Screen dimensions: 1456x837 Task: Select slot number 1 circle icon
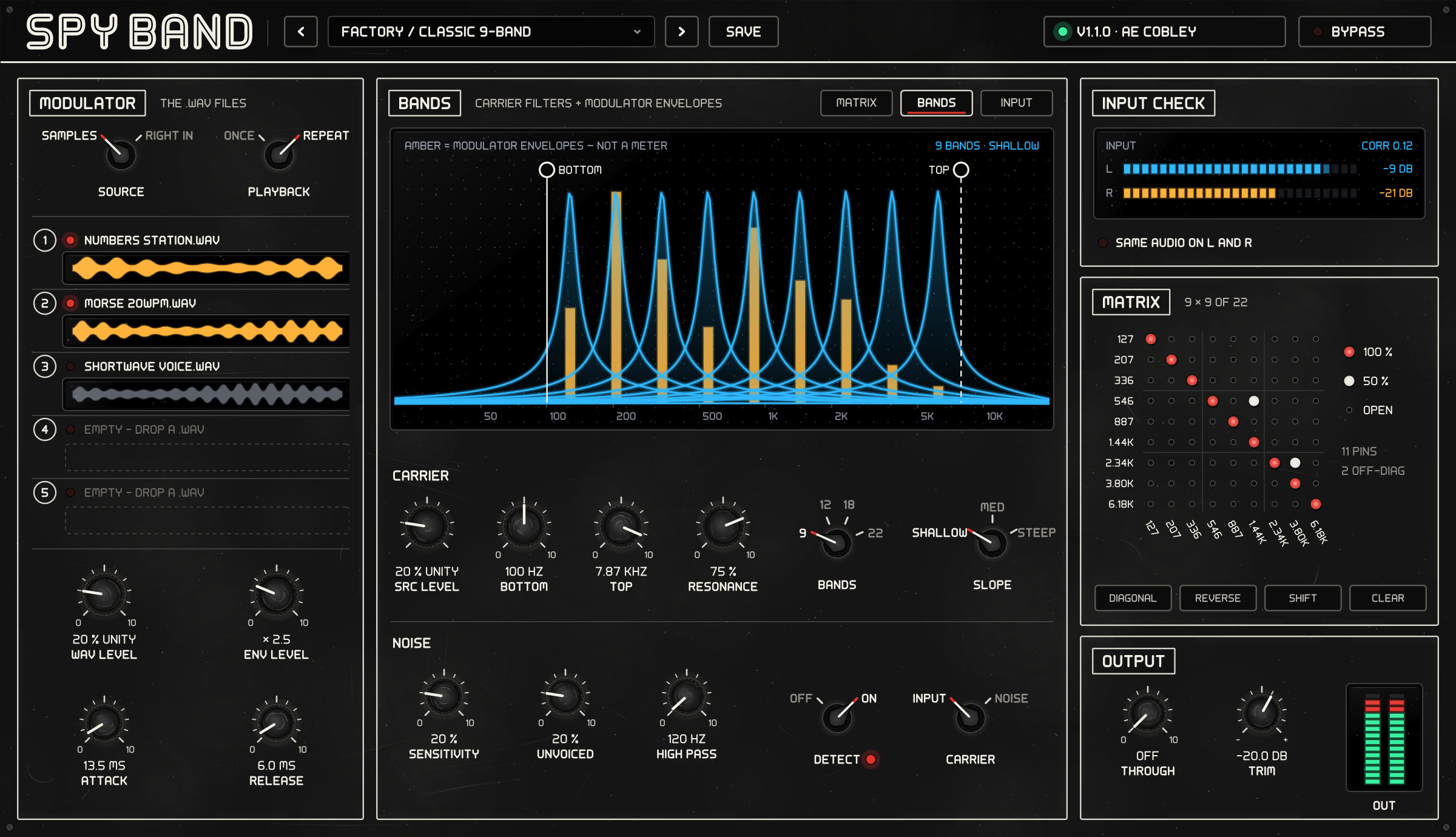tap(45, 240)
